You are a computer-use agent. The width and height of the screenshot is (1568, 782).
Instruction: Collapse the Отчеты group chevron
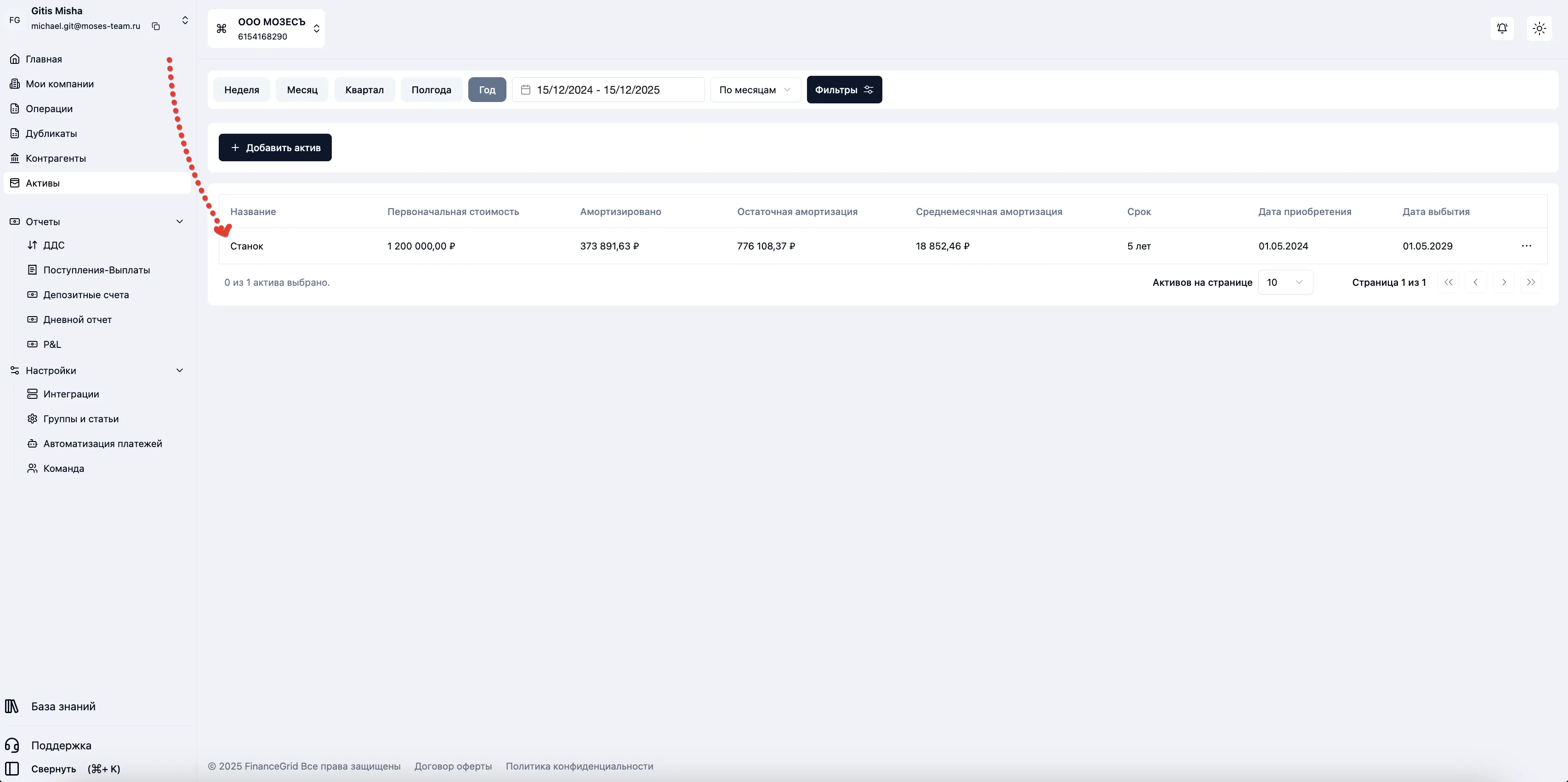coord(180,221)
